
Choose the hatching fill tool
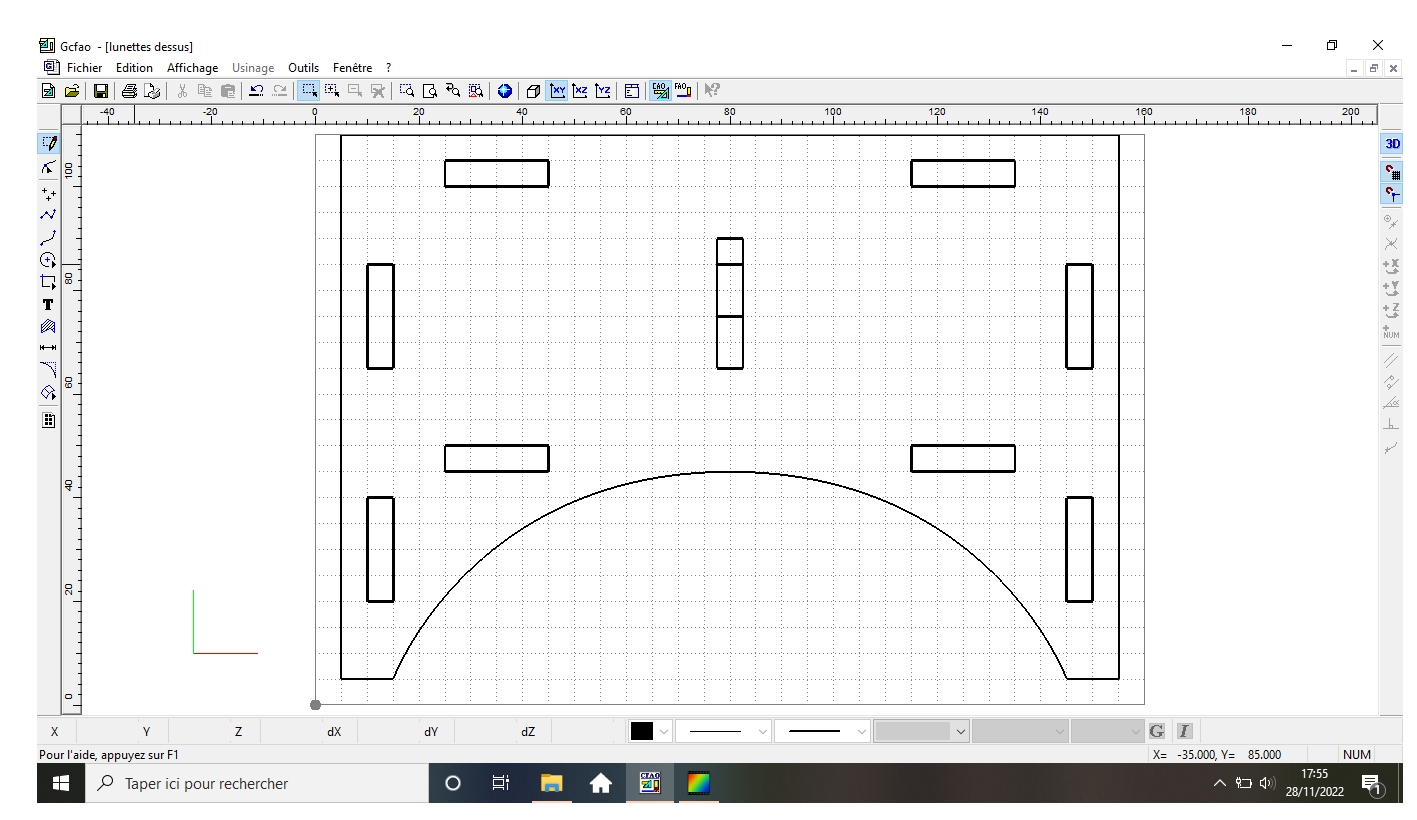(x=47, y=326)
